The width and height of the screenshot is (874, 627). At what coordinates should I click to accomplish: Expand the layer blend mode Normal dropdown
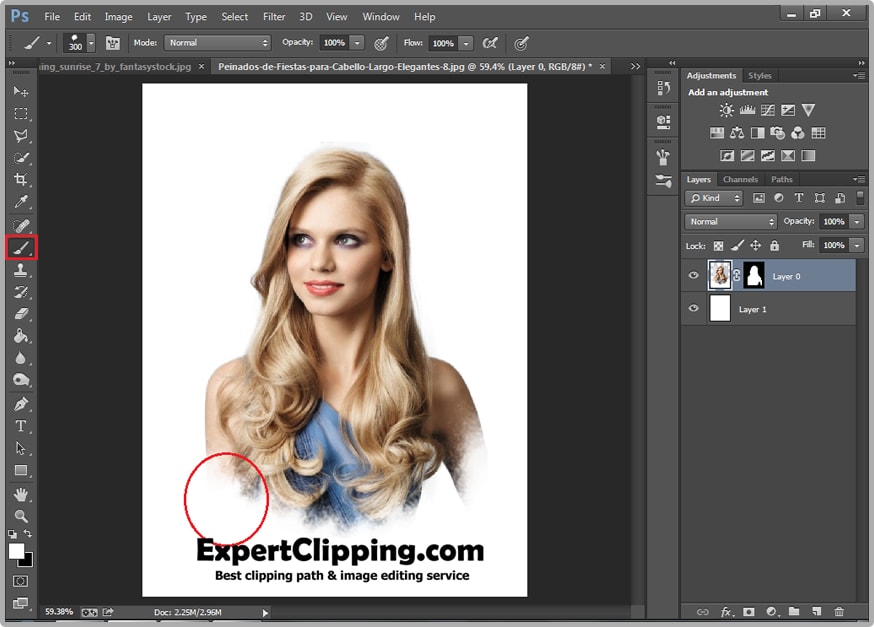click(731, 221)
